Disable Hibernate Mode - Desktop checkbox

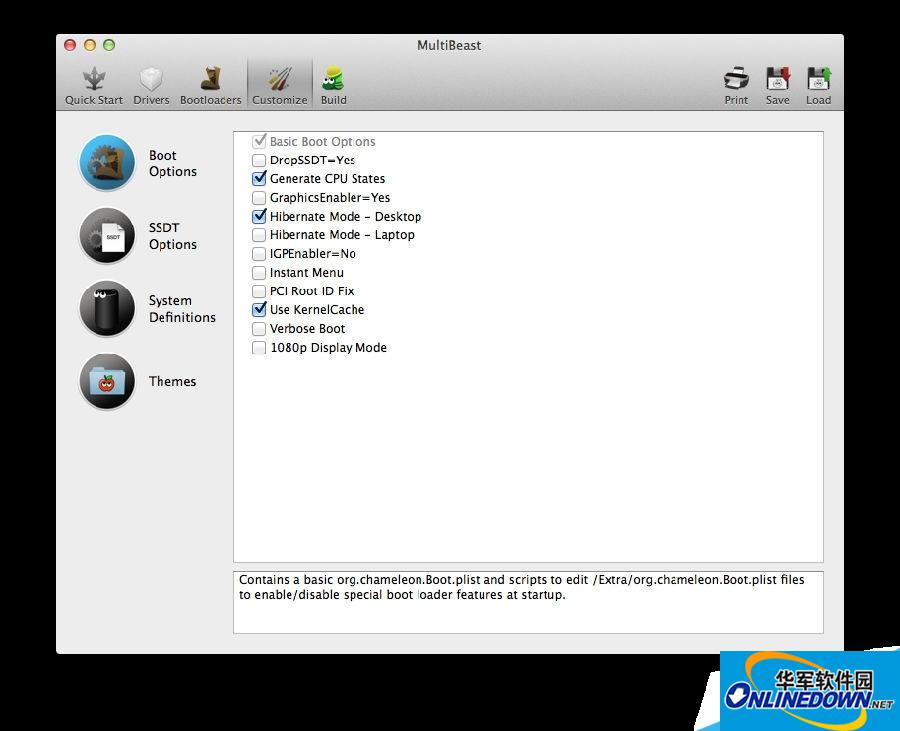260,216
